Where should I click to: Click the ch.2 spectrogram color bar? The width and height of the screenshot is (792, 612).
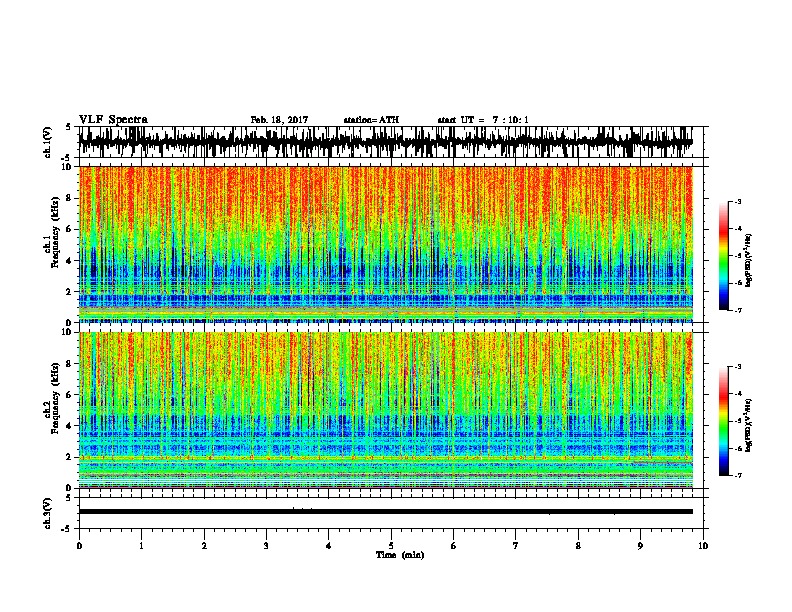coord(724,421)
